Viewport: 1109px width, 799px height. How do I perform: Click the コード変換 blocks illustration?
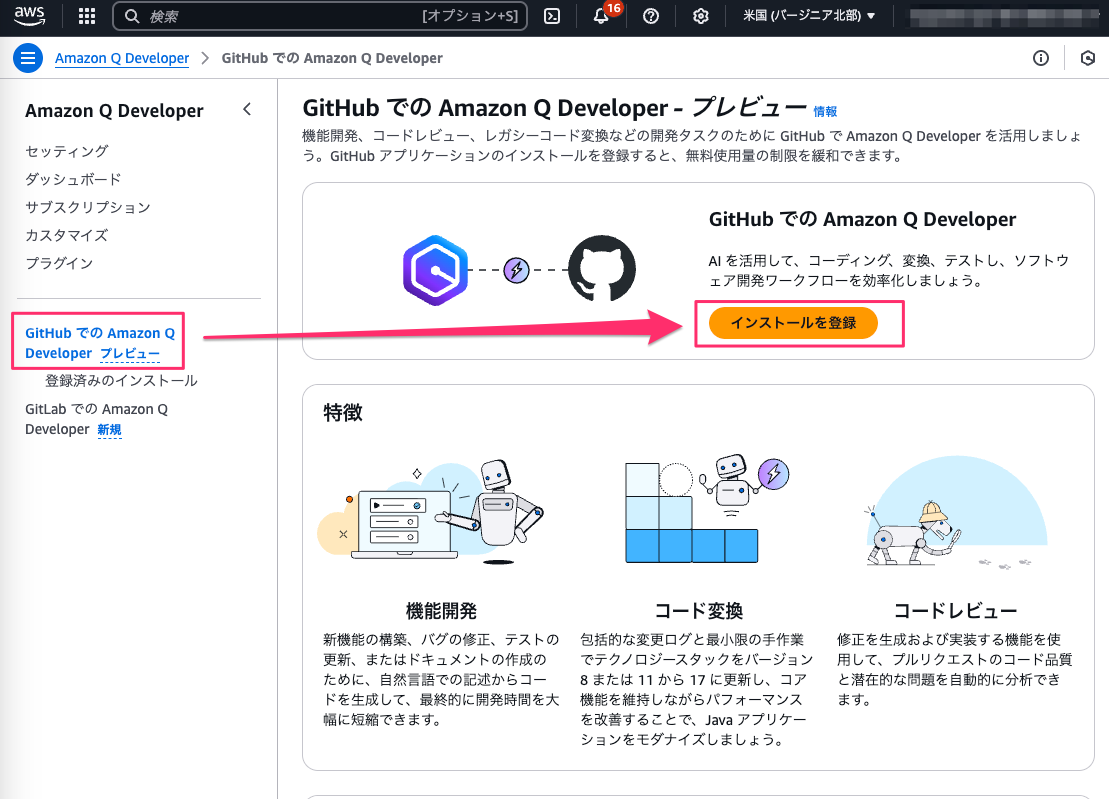707,509
